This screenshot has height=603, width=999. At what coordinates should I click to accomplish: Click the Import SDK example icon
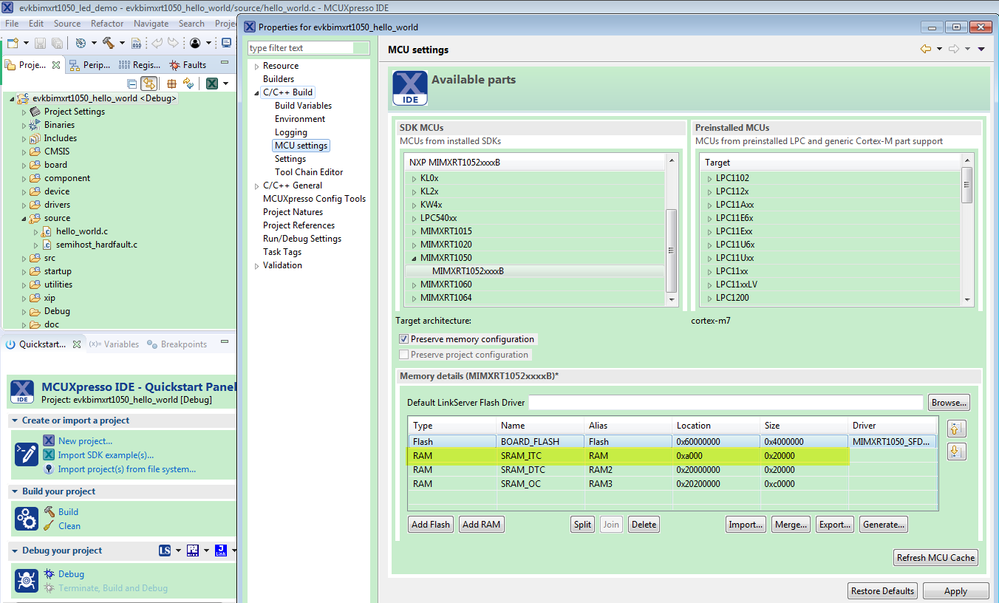pos(49,454)
